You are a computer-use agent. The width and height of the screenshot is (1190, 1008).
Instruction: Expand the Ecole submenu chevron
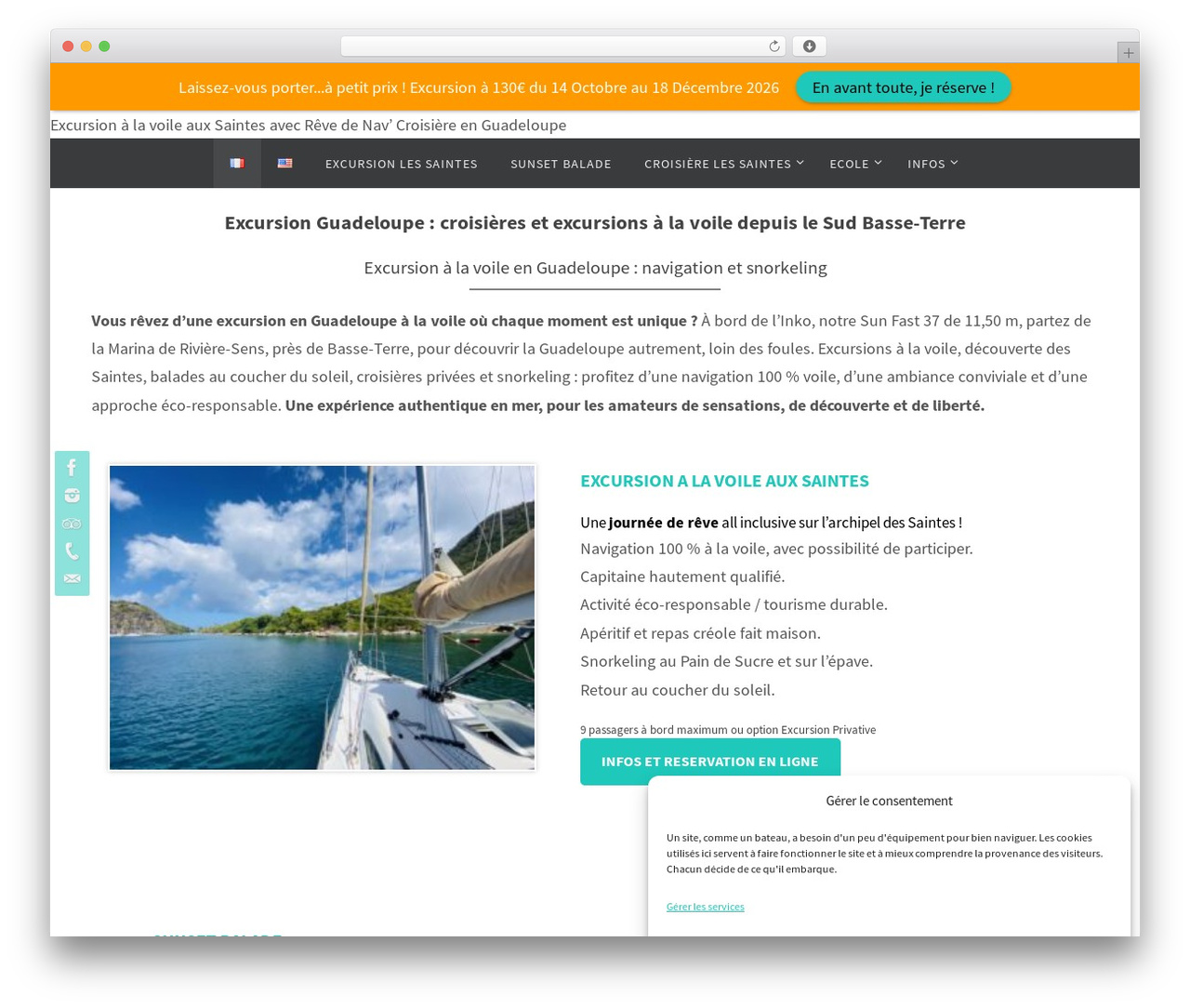click(x=878, y=163)
